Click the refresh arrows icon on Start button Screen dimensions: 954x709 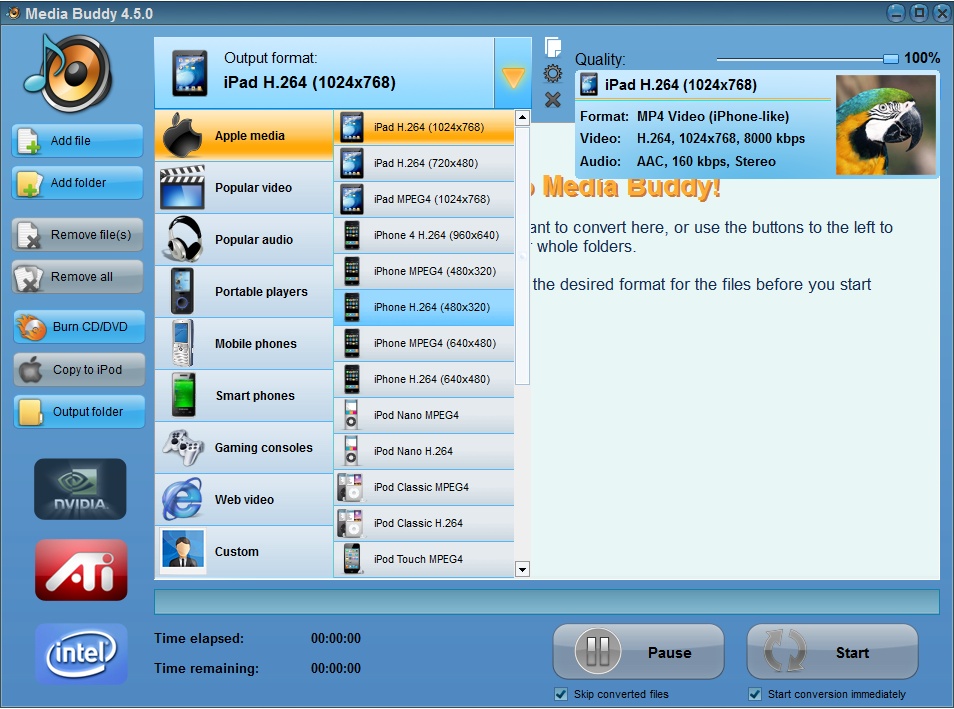click(785, 652)
